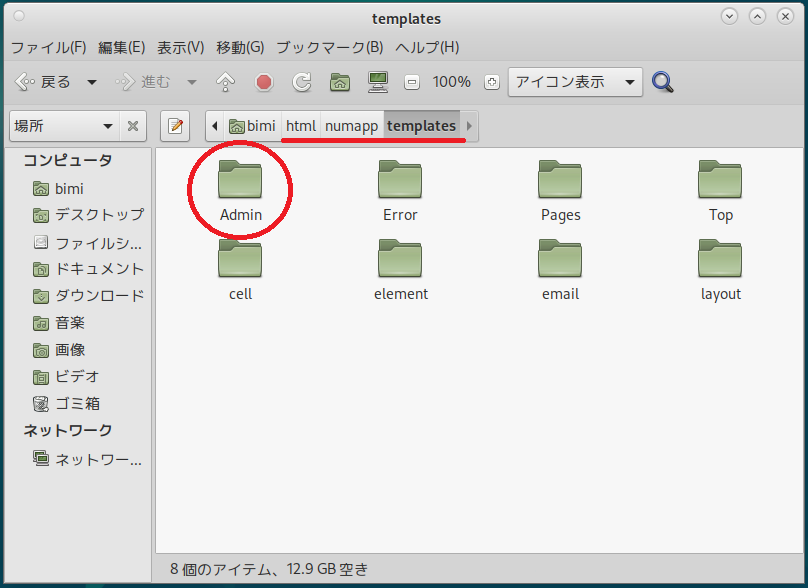The image size is (808, 588).
Task: Click the up to parent folder arrow
Action: click(x=226, y=82)
